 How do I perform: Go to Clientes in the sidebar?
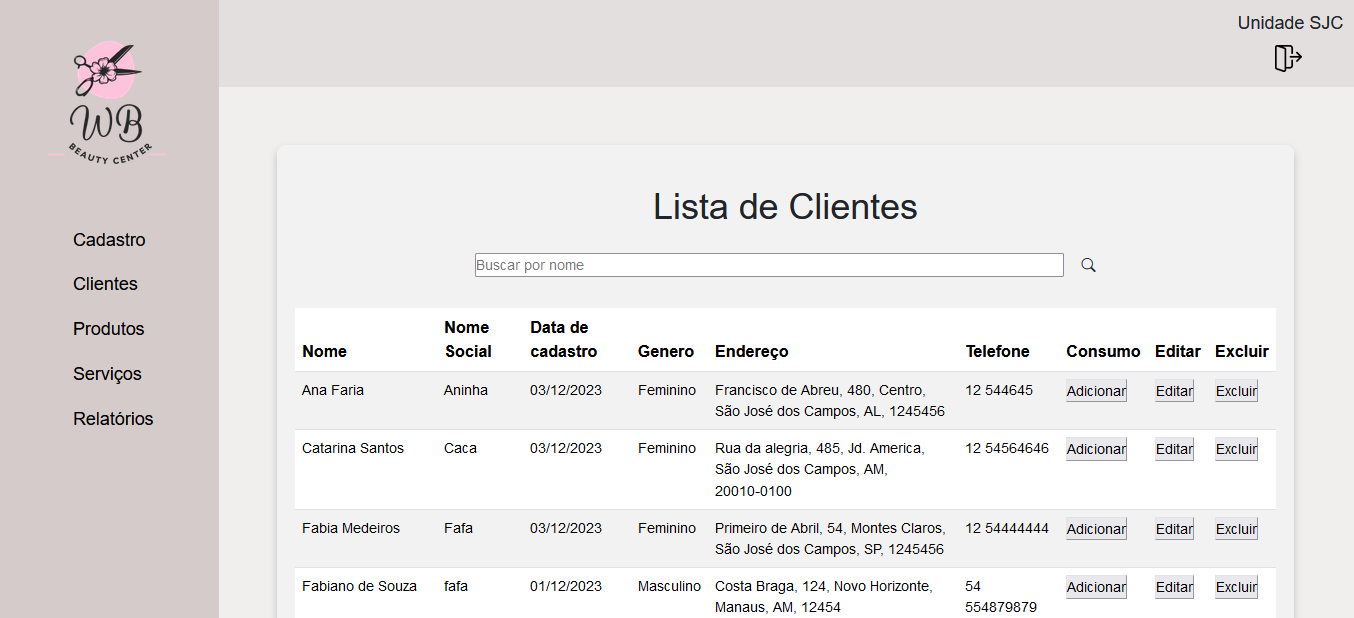pyautogui.click(x=105, y=284)
